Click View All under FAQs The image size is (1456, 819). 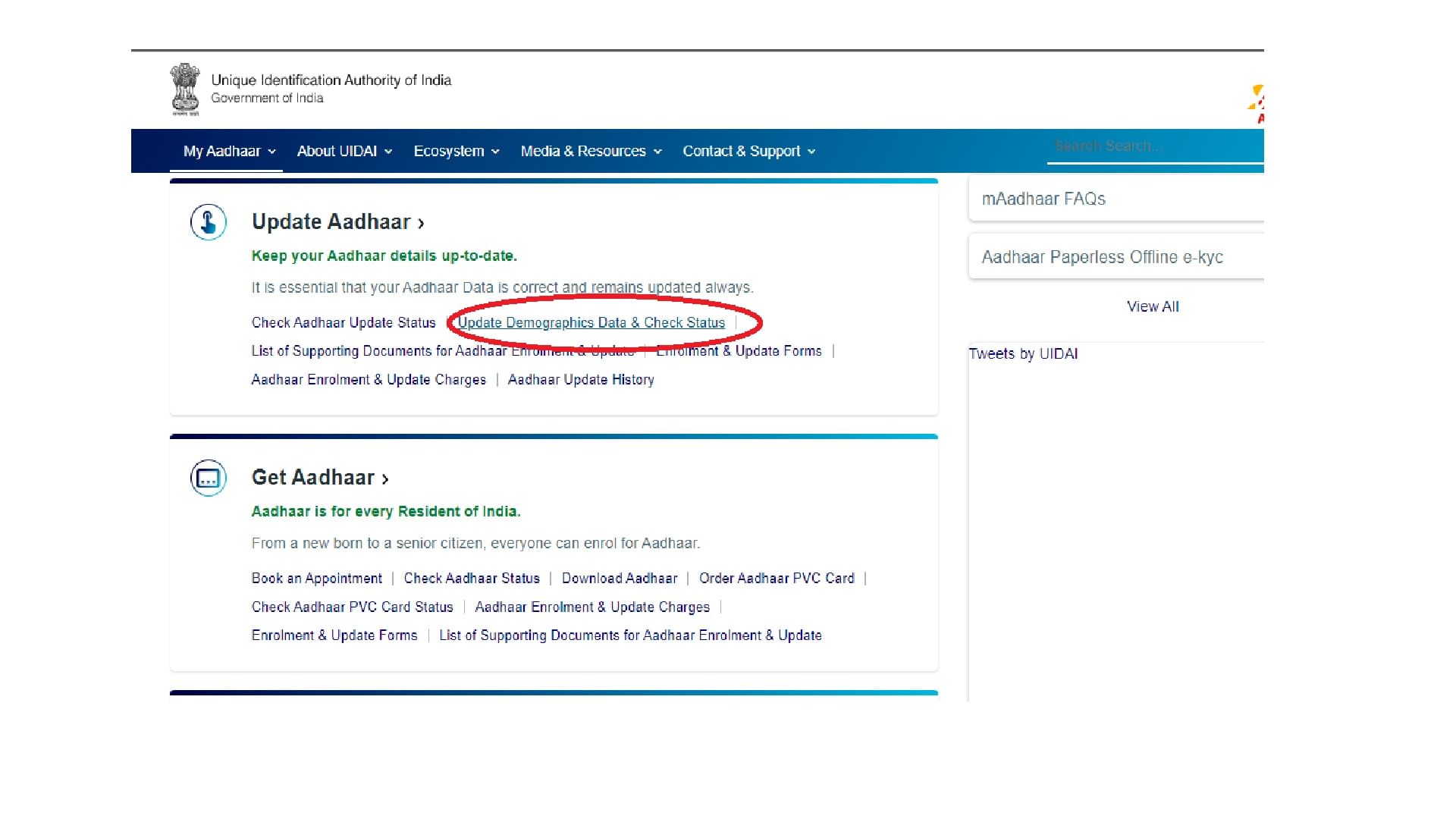click(1152, 307)
